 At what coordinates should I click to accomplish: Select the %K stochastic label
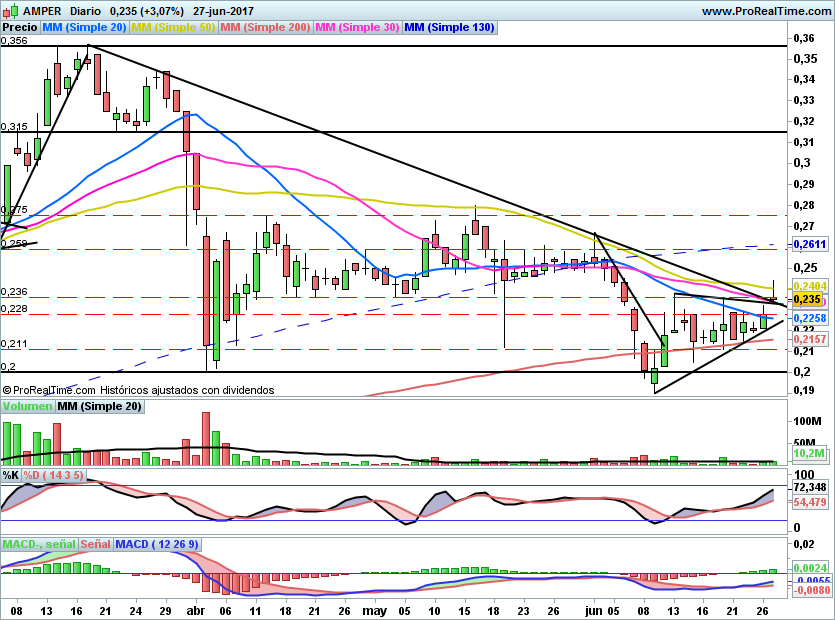click(x=11, y=475)
